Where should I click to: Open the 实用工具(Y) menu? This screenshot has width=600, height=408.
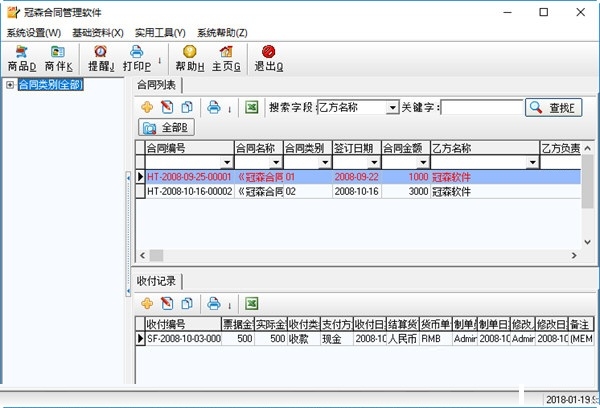160,33
